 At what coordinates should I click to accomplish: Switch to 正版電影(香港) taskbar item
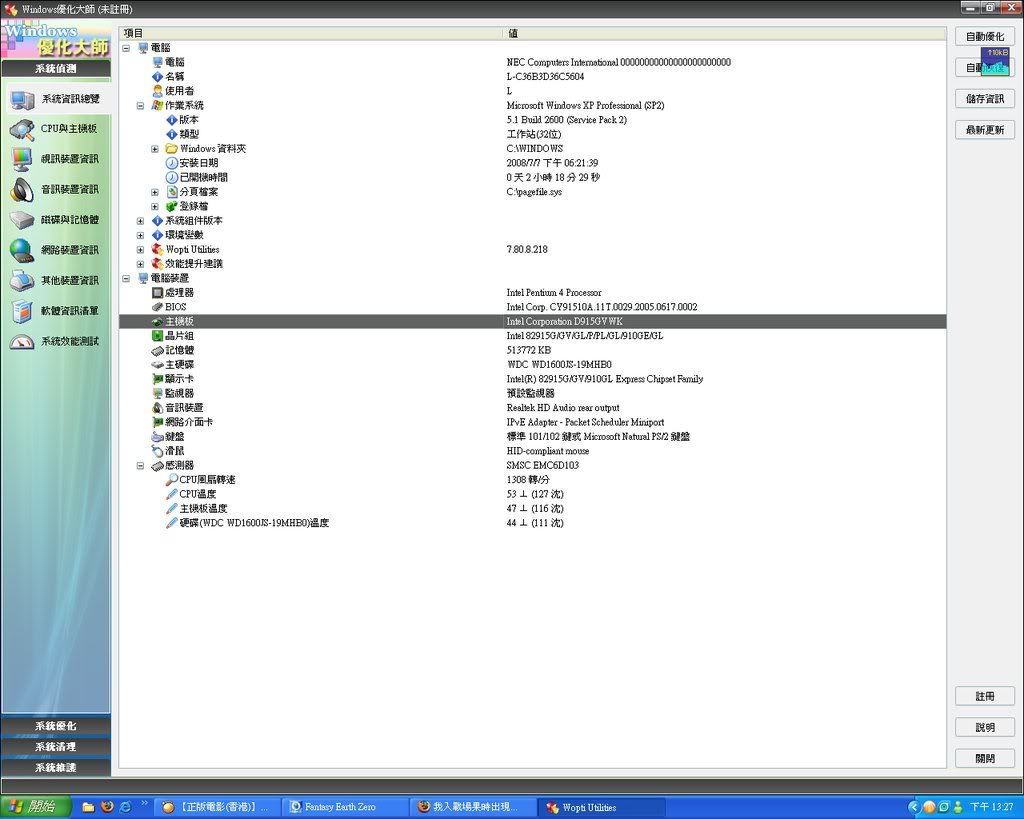click(x=218, y=807)
